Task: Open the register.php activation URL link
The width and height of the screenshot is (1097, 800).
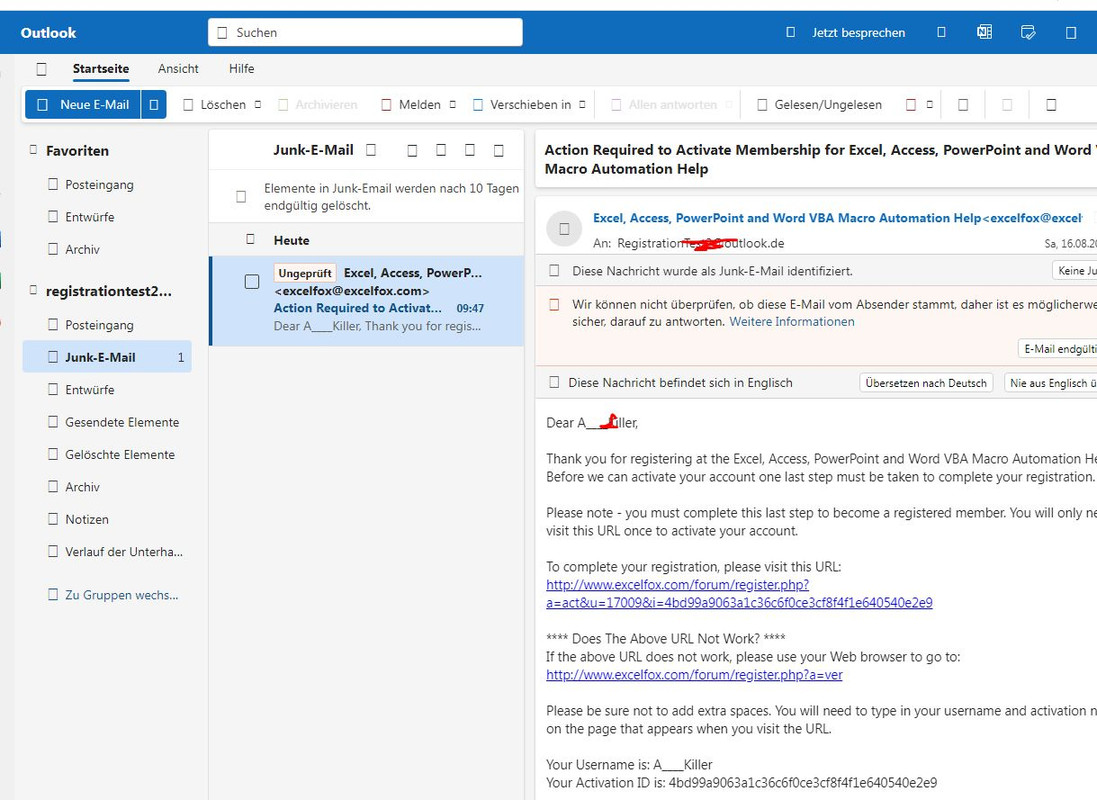Action: [x=739, y=594]
